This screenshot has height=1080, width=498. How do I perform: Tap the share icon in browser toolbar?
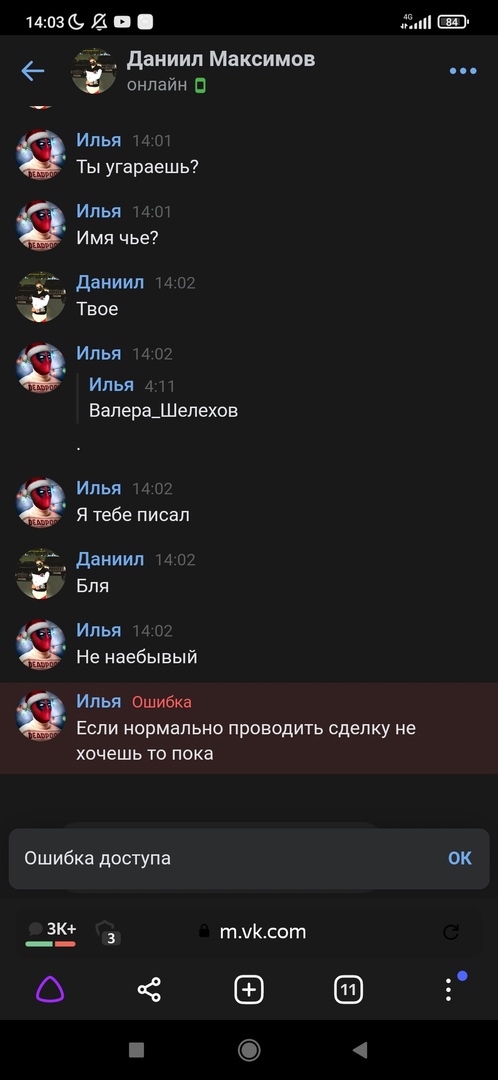[149, 990]
